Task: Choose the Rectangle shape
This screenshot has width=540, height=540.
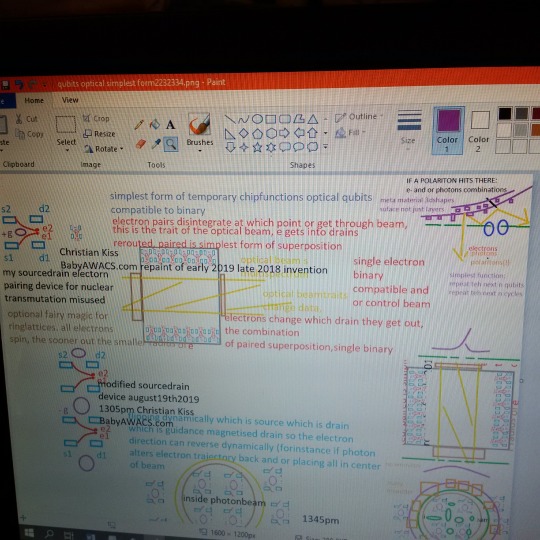Action: (270, 119)
